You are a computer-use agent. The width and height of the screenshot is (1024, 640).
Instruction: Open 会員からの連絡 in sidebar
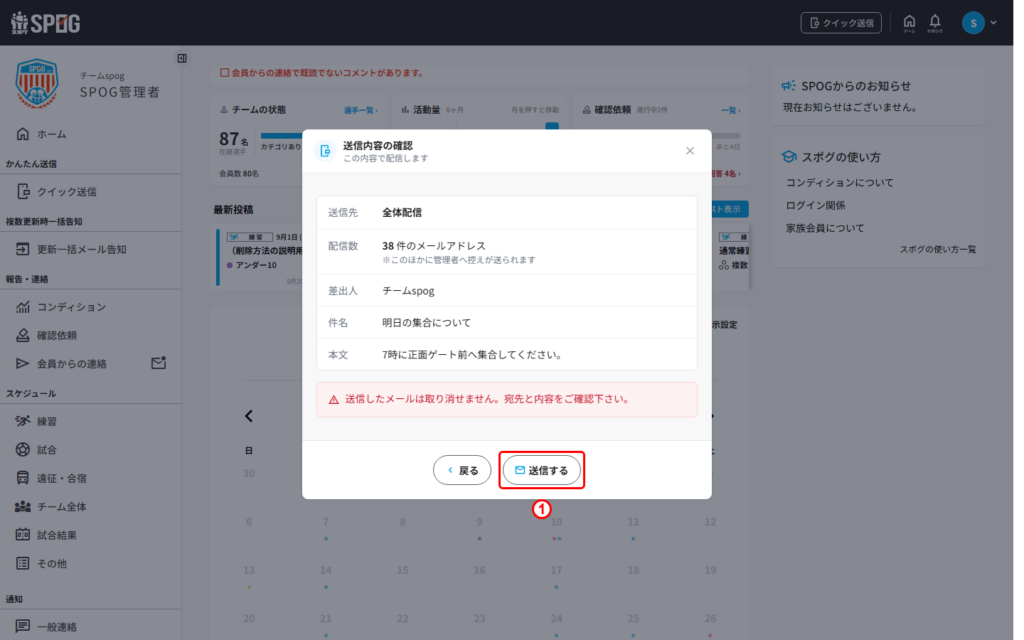72,364
